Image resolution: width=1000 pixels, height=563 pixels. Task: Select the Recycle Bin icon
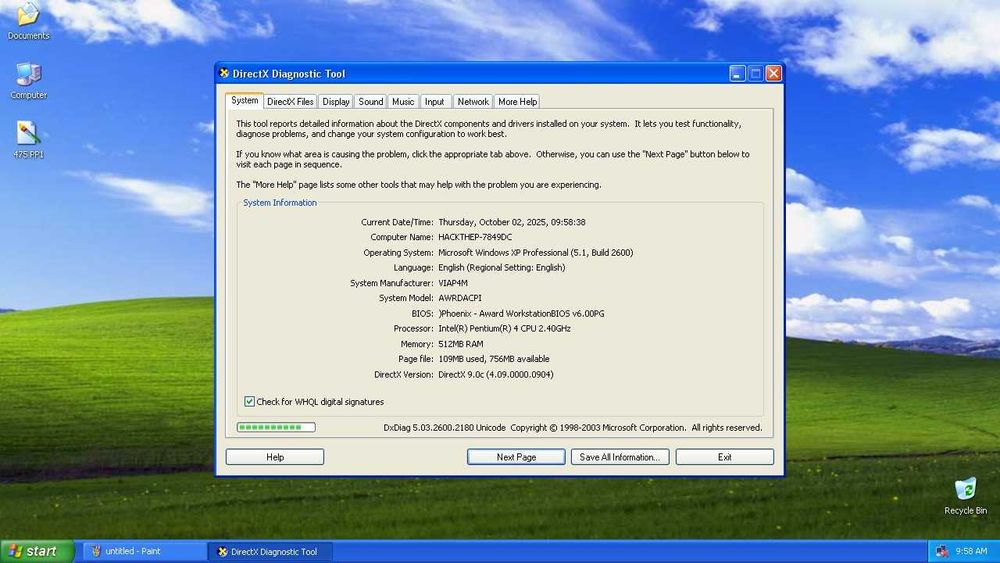coord(965,496)
